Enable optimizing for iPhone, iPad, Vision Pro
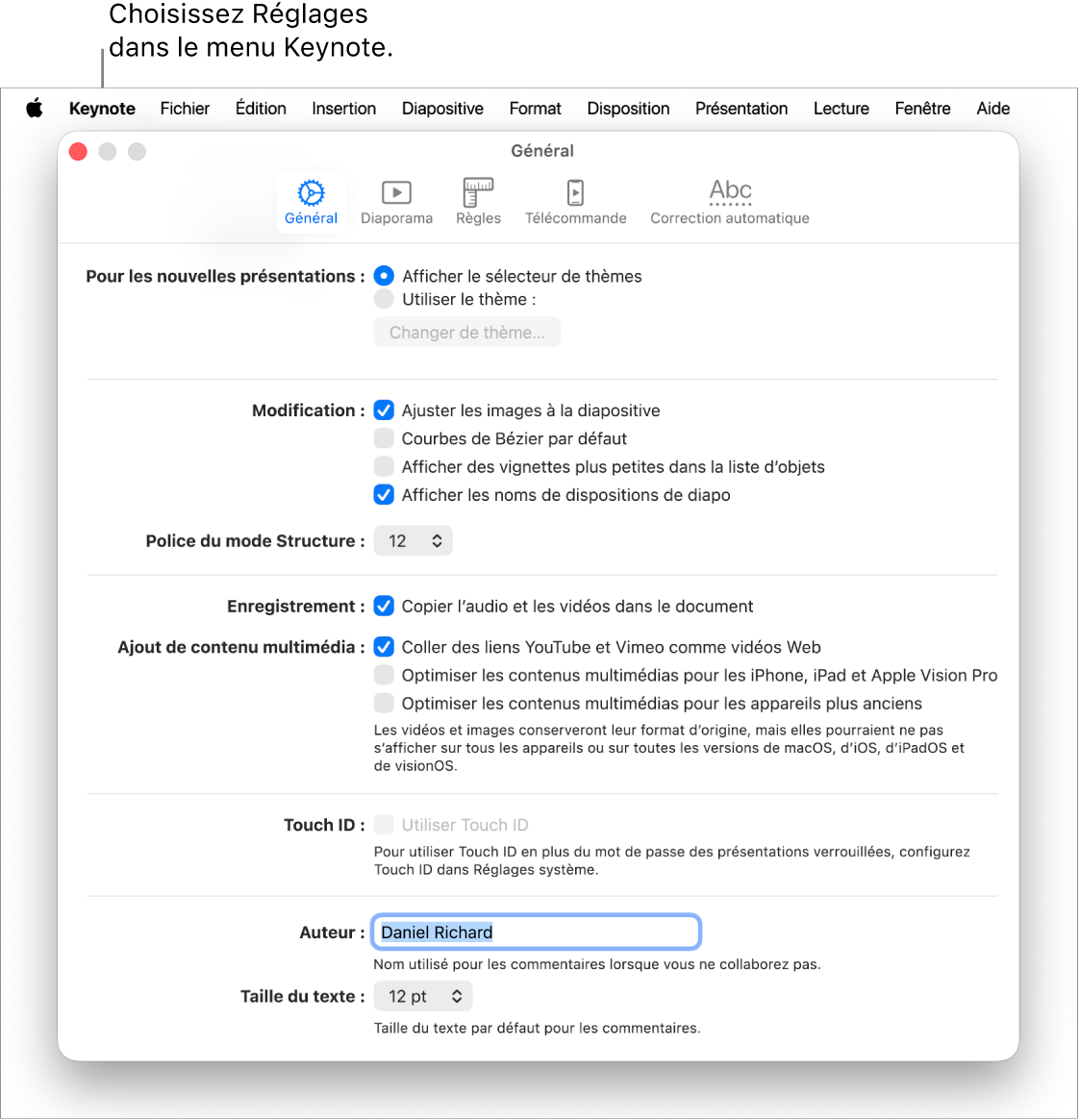The width and height of the screenshot is (1080, 1120). point(384,675)
